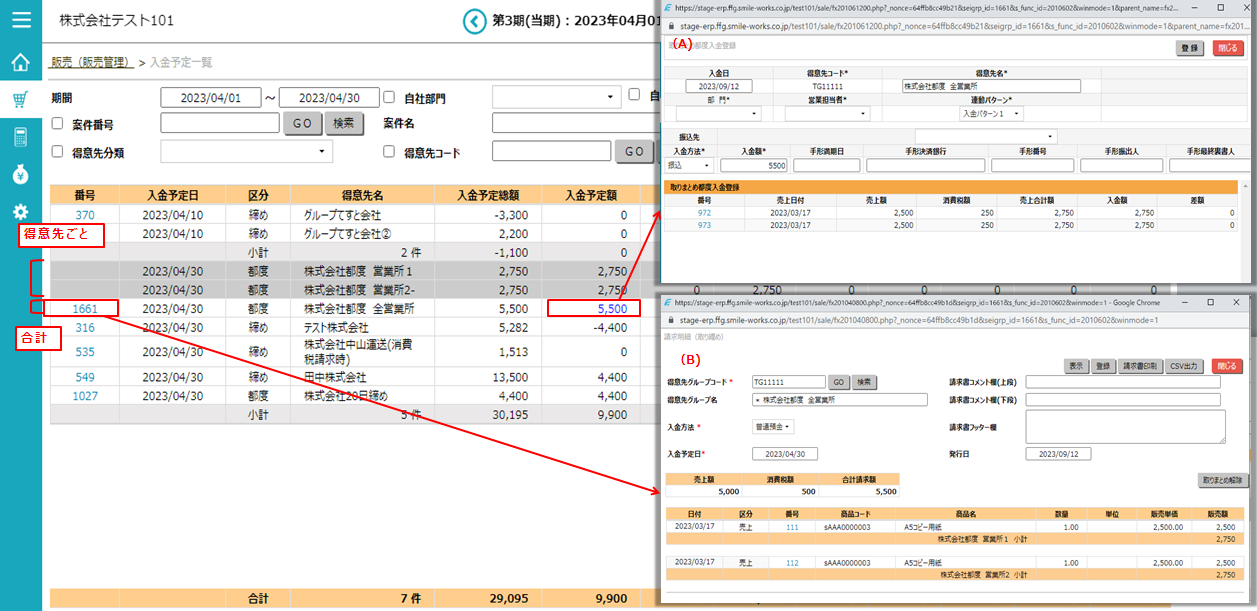Viewport: 1257px width, 611px height.
Task: Open record number 1661 link
Action: [85, 309]
